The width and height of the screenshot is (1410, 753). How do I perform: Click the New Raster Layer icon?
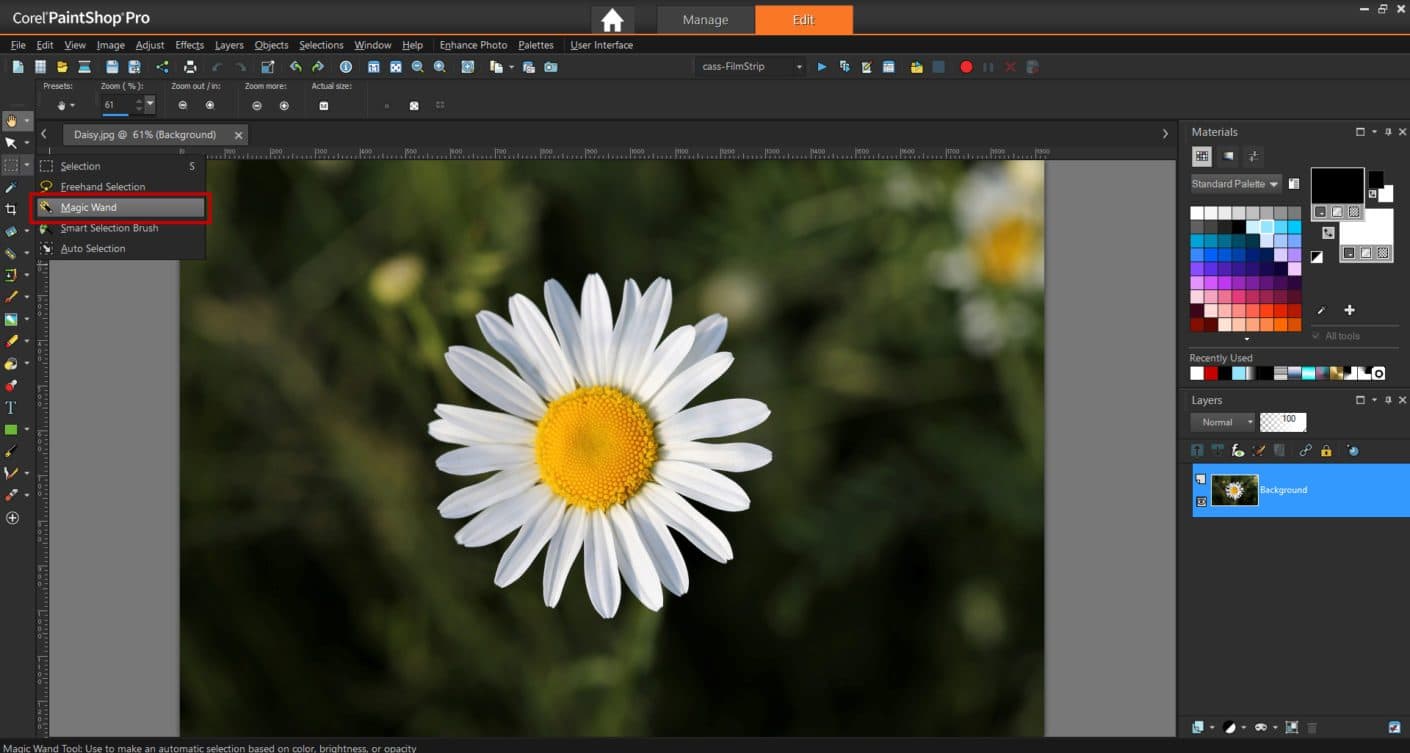pos(1198,727)
